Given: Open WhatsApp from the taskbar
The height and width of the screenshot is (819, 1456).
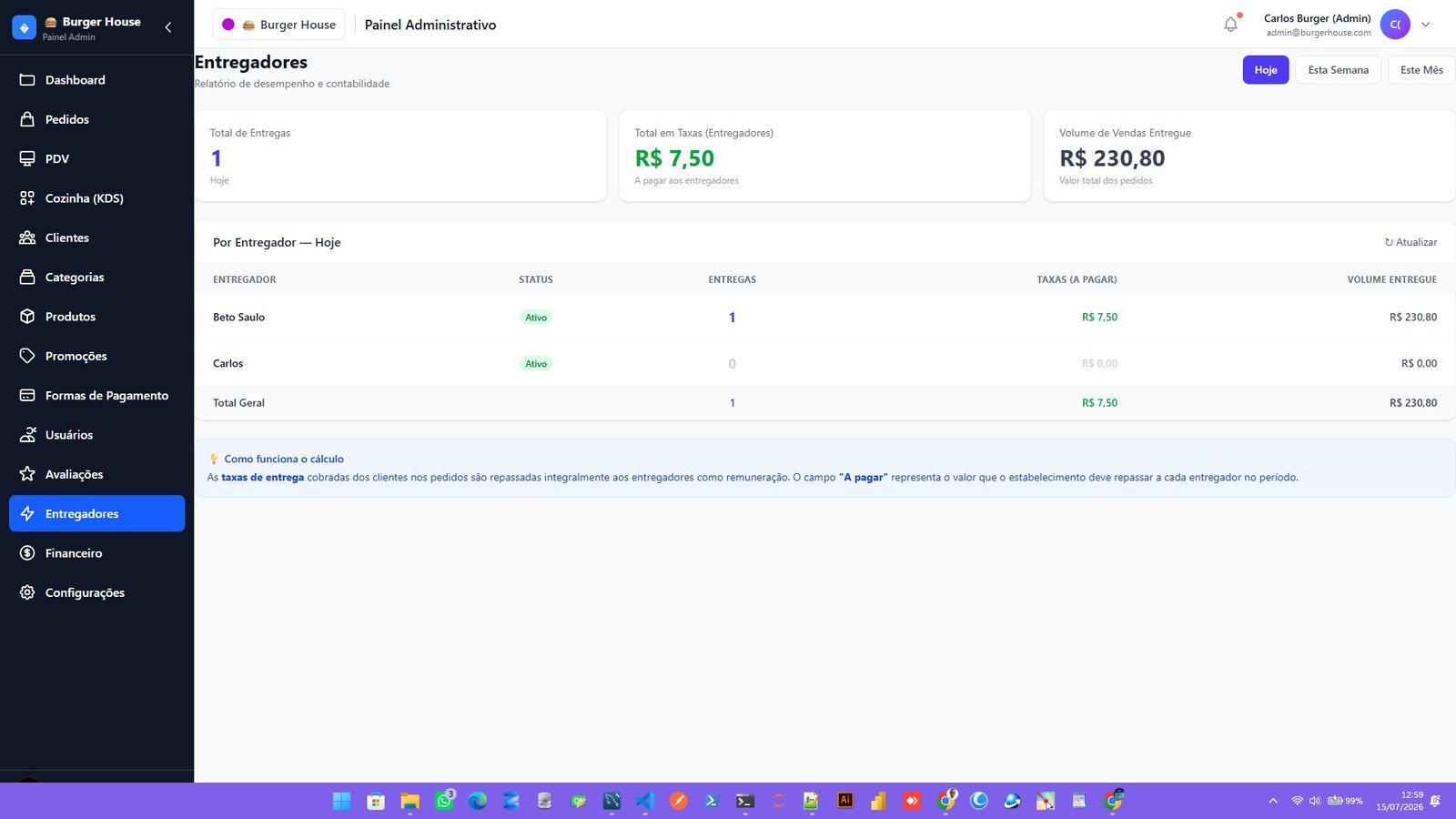Looking at the screenshot, I should point(444,801).
